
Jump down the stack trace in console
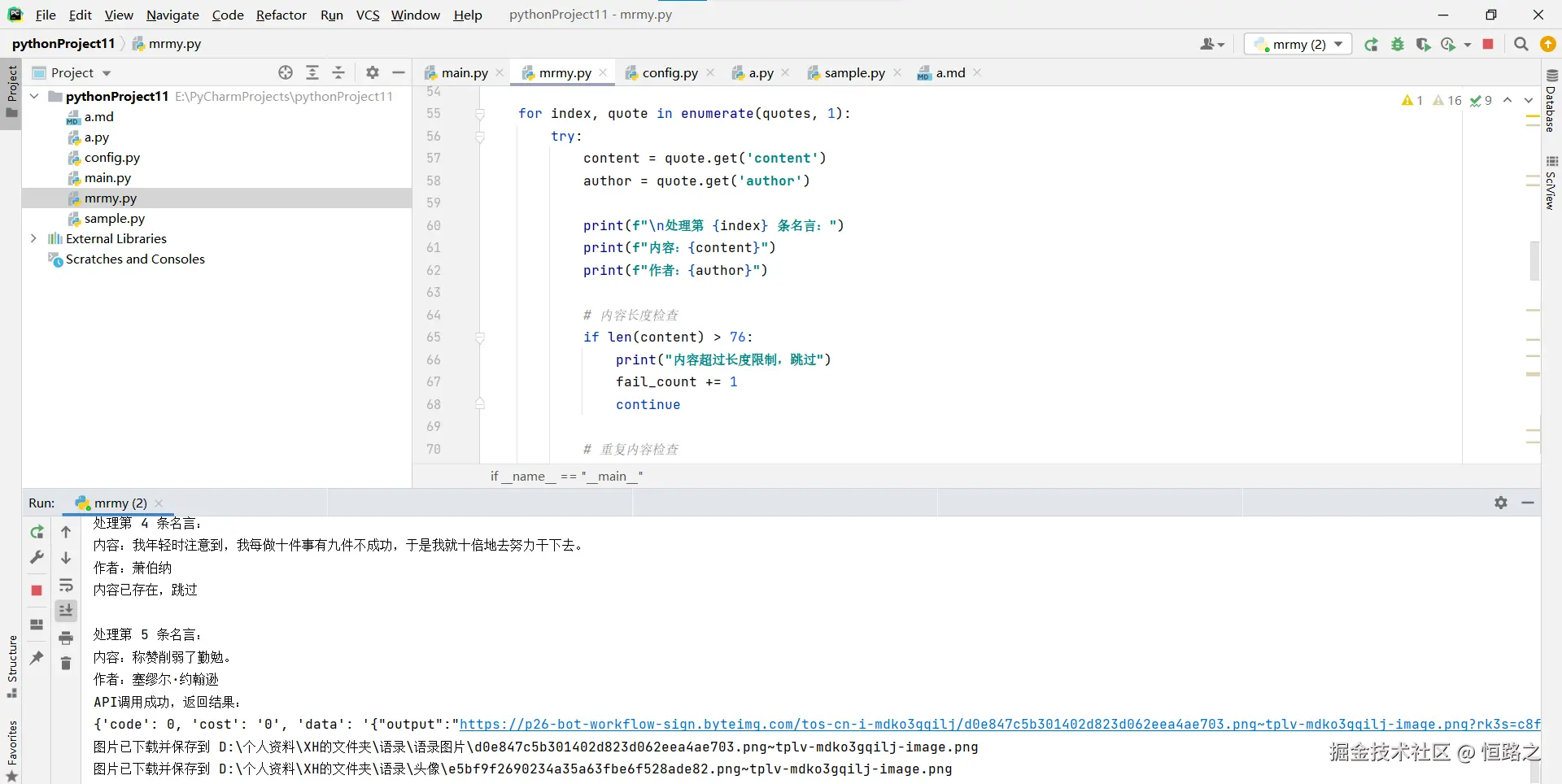click(x=66, y=558)
